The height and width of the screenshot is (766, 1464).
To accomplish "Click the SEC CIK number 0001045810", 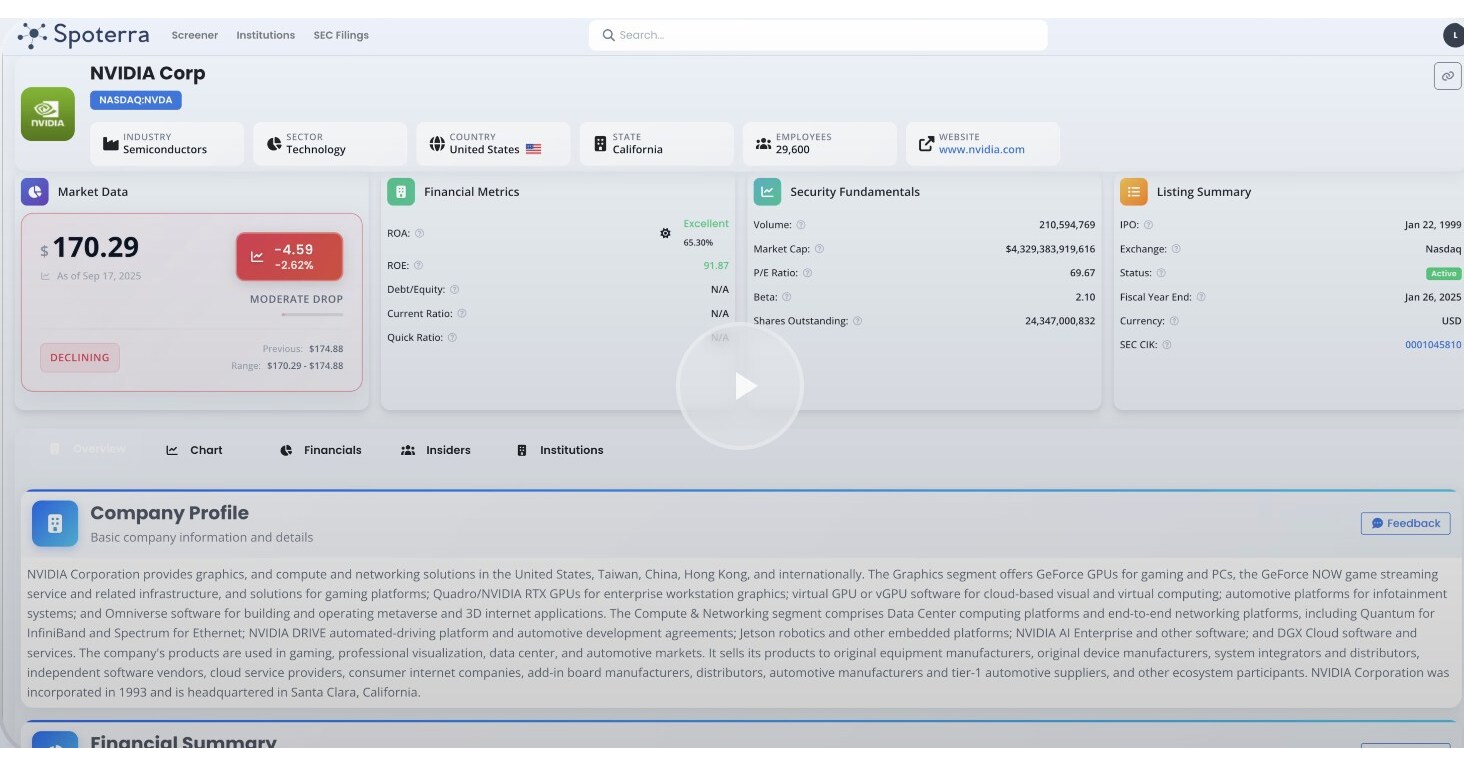I will (x=1432, y=345).
